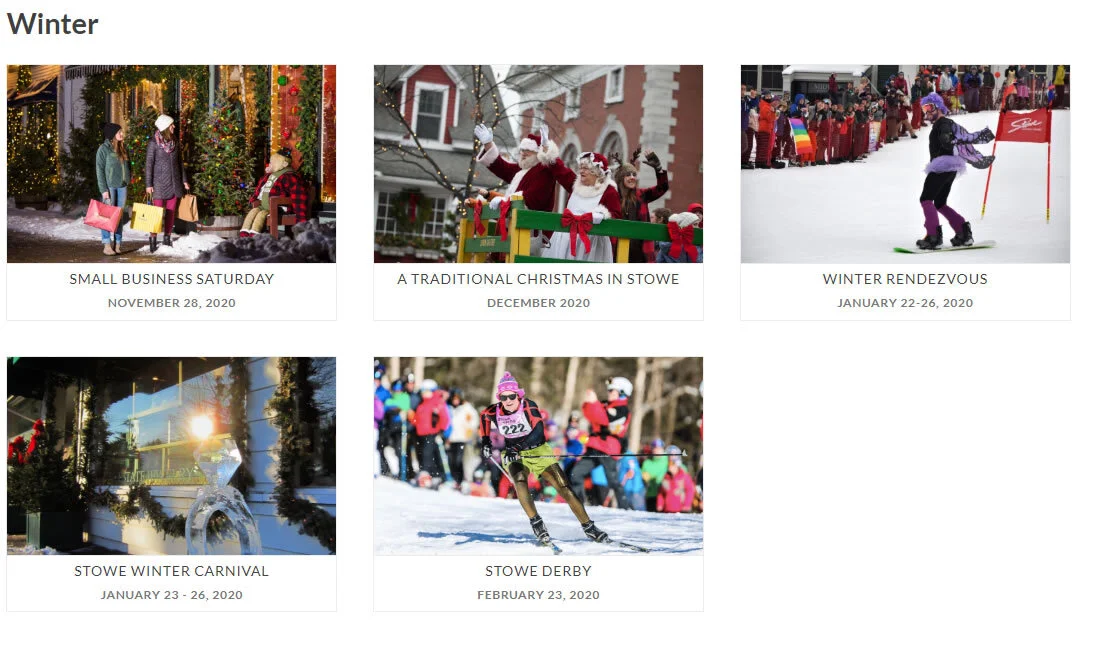1097x646 pixels.
Task: Click the pink shopping bag in first photo
Action: click(103, 216)
